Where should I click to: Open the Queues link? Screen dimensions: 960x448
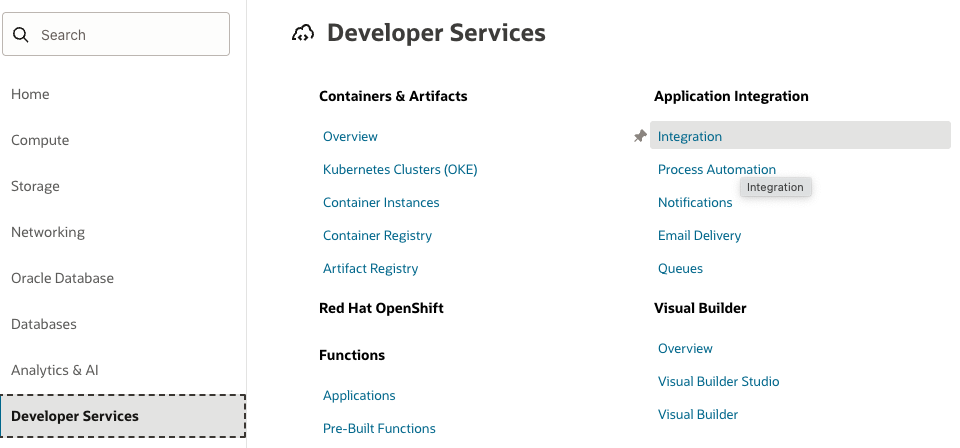(680, 269)
